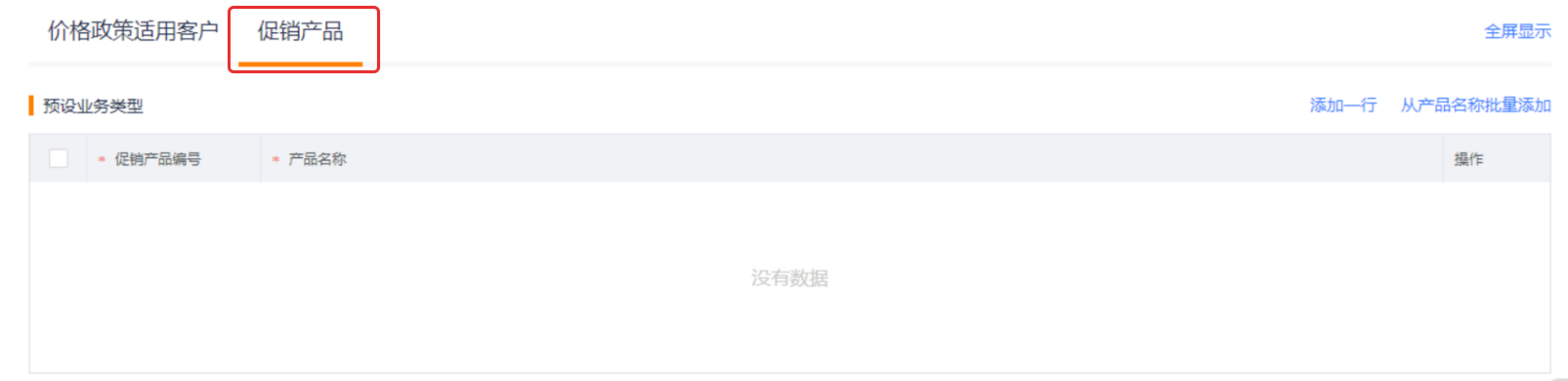Image resolution: width=1568 pixels, height=381 pixels.
Task: Click the orange marker beside 预设业务类型
Action: click(31, 105)
